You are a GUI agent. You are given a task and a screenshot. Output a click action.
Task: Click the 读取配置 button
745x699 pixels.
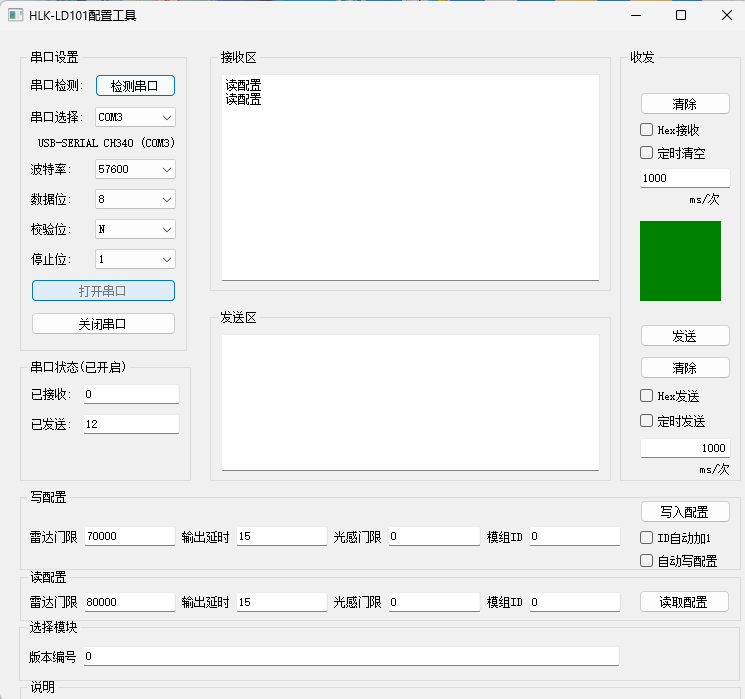click(684, 602)
